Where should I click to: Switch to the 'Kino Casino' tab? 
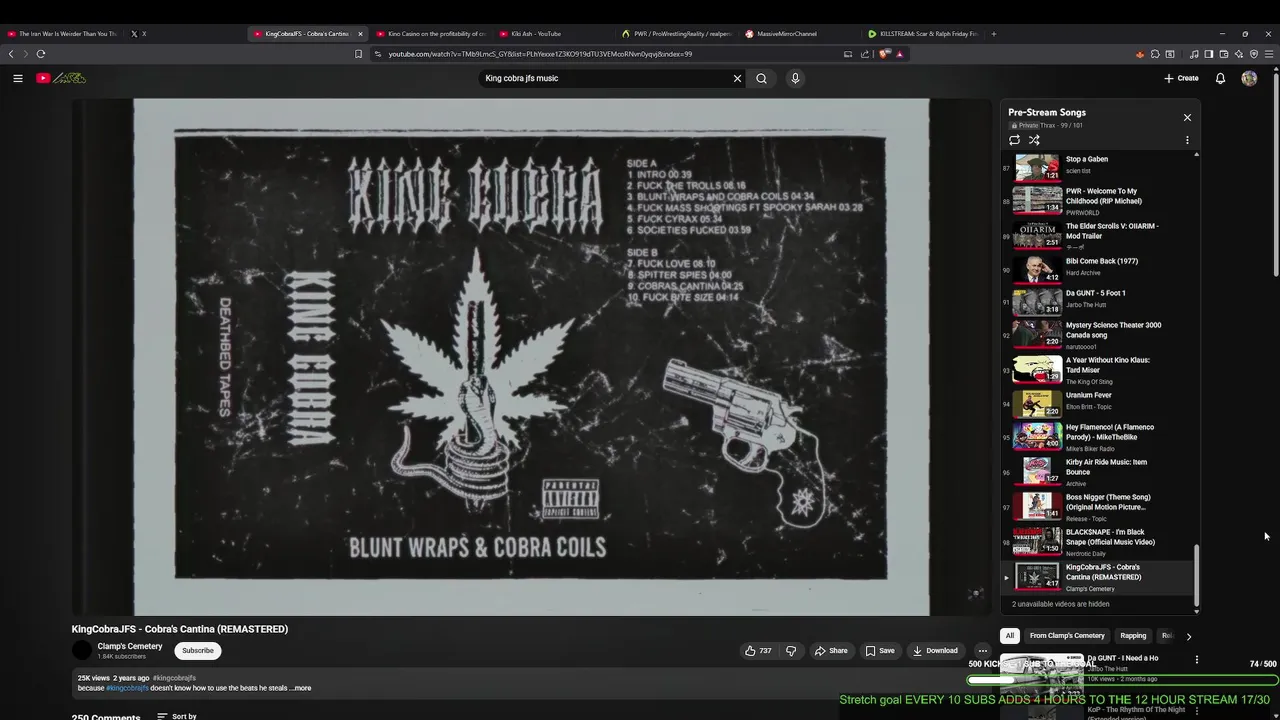(430, 34)
